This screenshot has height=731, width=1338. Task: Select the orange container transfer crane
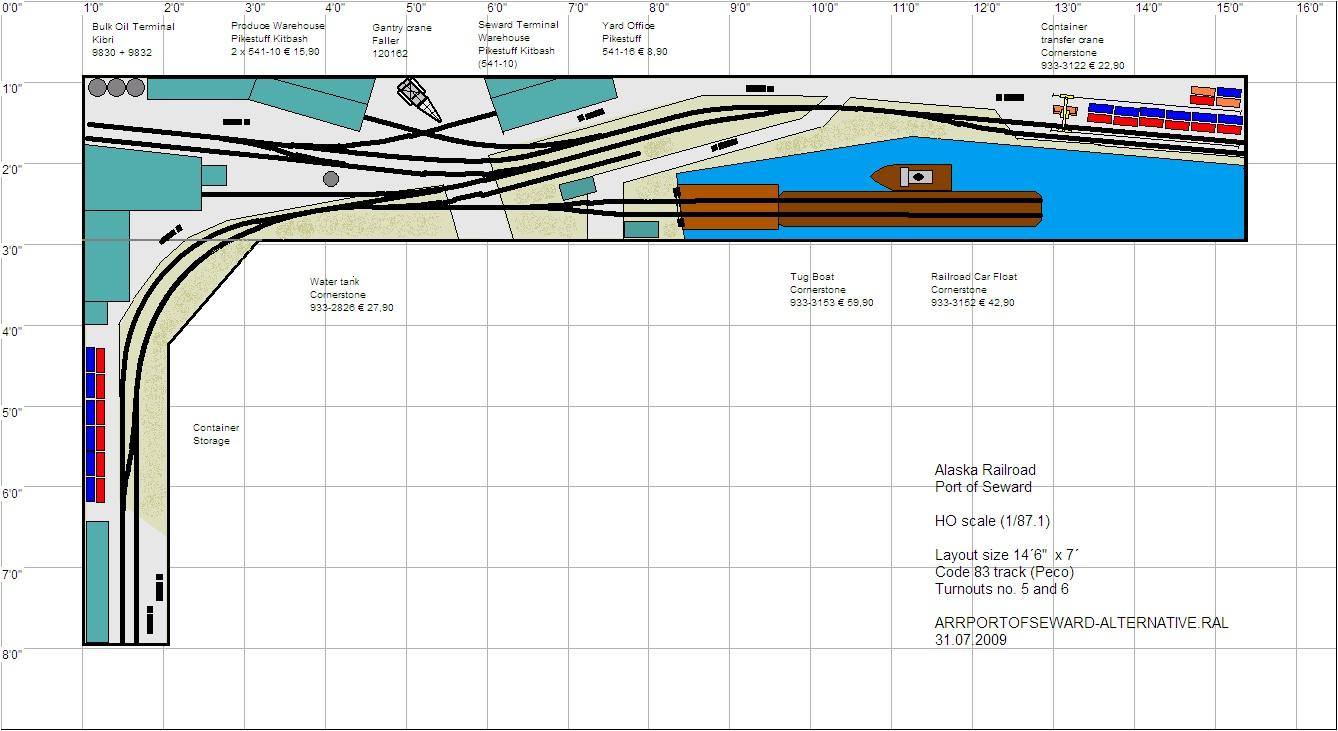(x=1067, y=110)
